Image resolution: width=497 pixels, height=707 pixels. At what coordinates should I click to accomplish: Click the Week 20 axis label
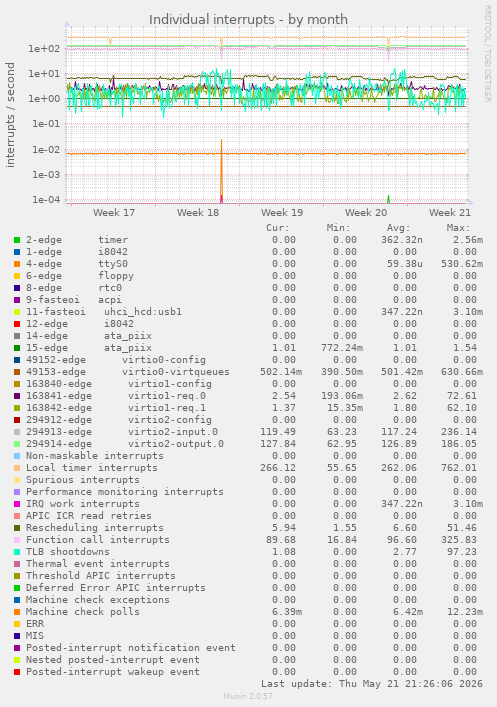click(x=366, y=212)
